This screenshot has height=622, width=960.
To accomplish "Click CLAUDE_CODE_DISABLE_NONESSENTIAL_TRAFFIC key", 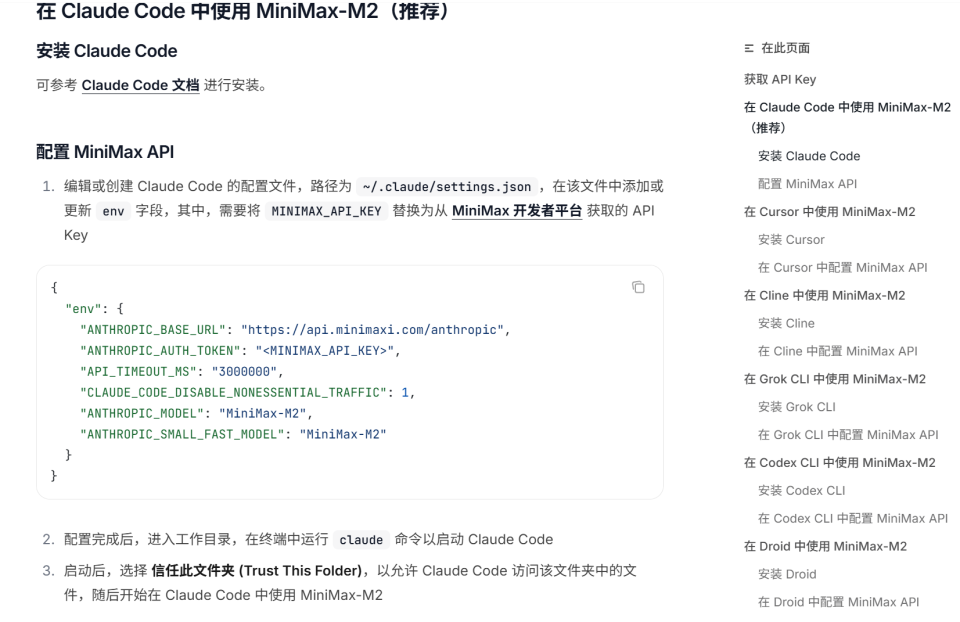I will (233, 392).
